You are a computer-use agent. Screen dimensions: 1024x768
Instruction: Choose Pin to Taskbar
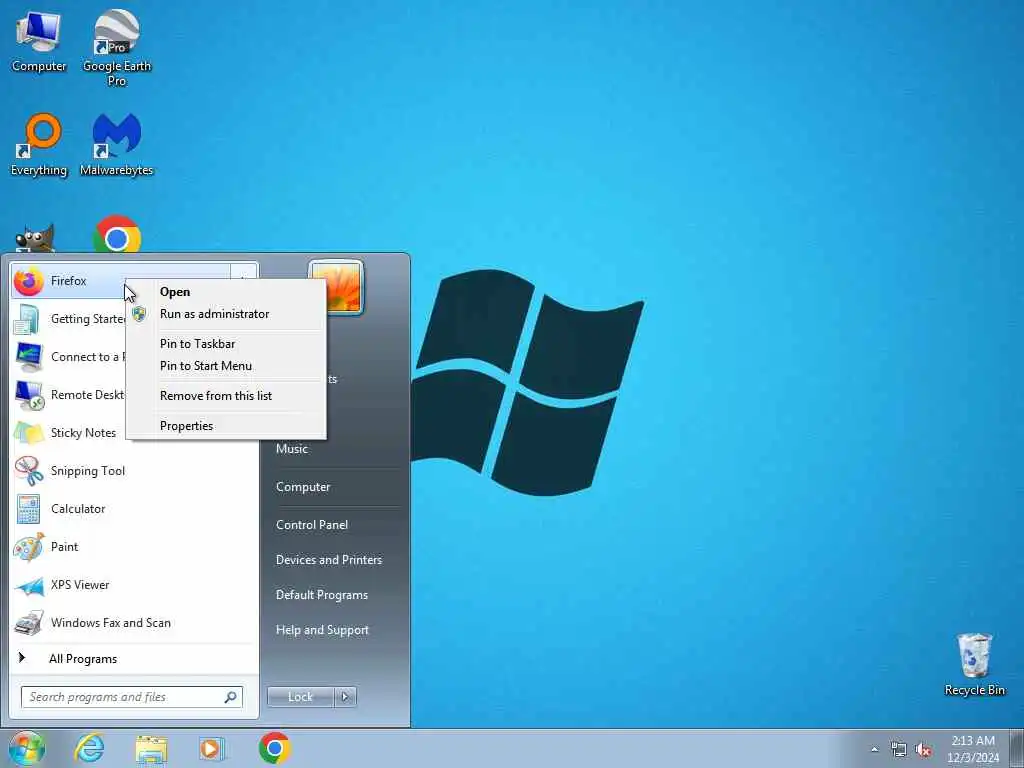(225, 344)
